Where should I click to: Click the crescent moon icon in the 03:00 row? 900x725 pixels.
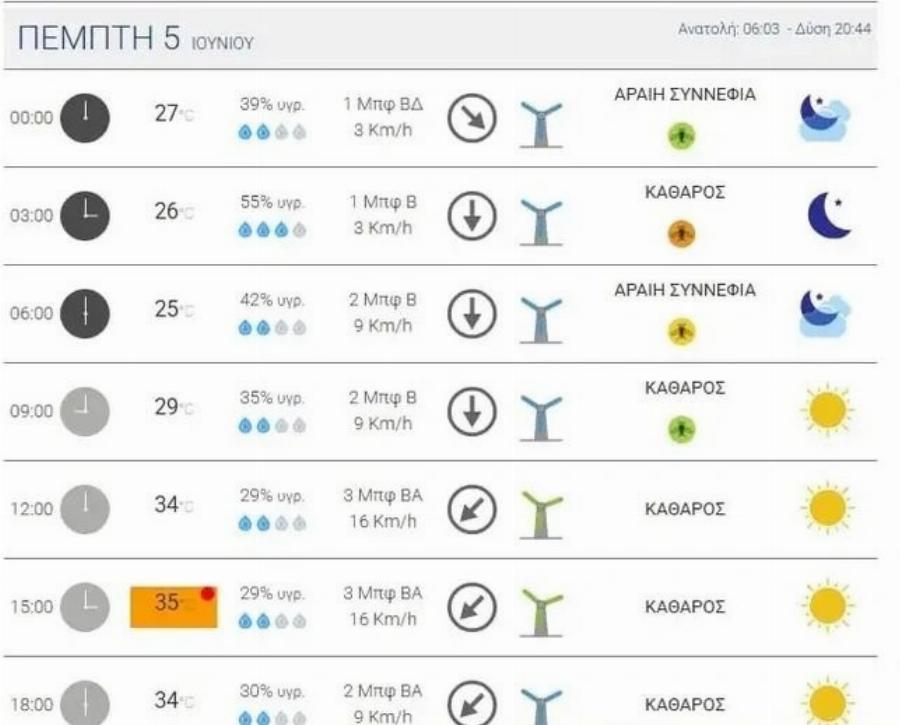828,215
